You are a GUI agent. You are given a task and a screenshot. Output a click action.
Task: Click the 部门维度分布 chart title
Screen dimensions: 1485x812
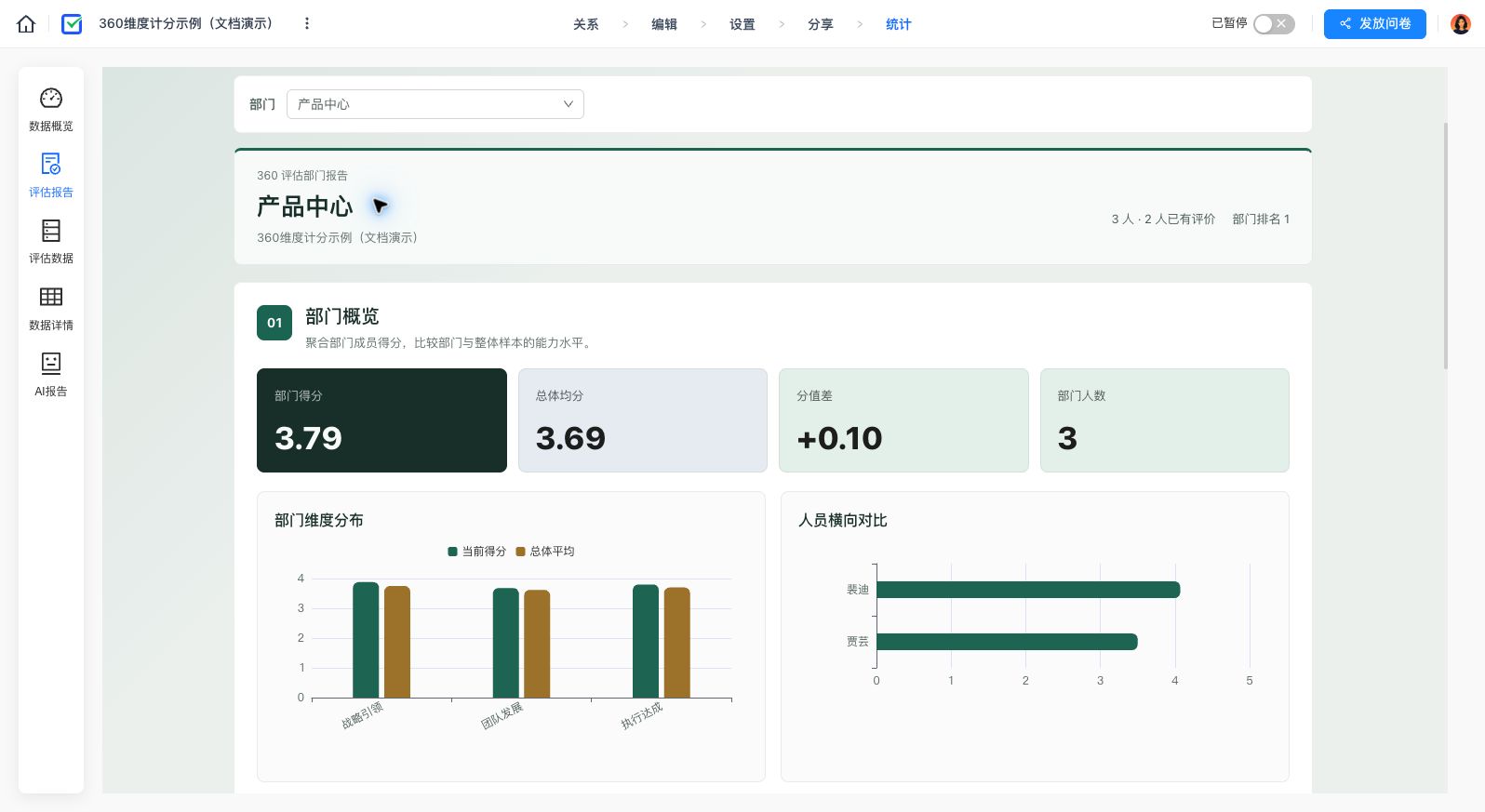(x=319, y=521)
